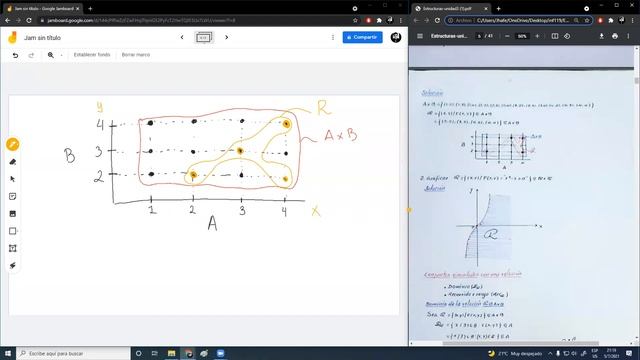Reload the PDF page

(437, 20)
